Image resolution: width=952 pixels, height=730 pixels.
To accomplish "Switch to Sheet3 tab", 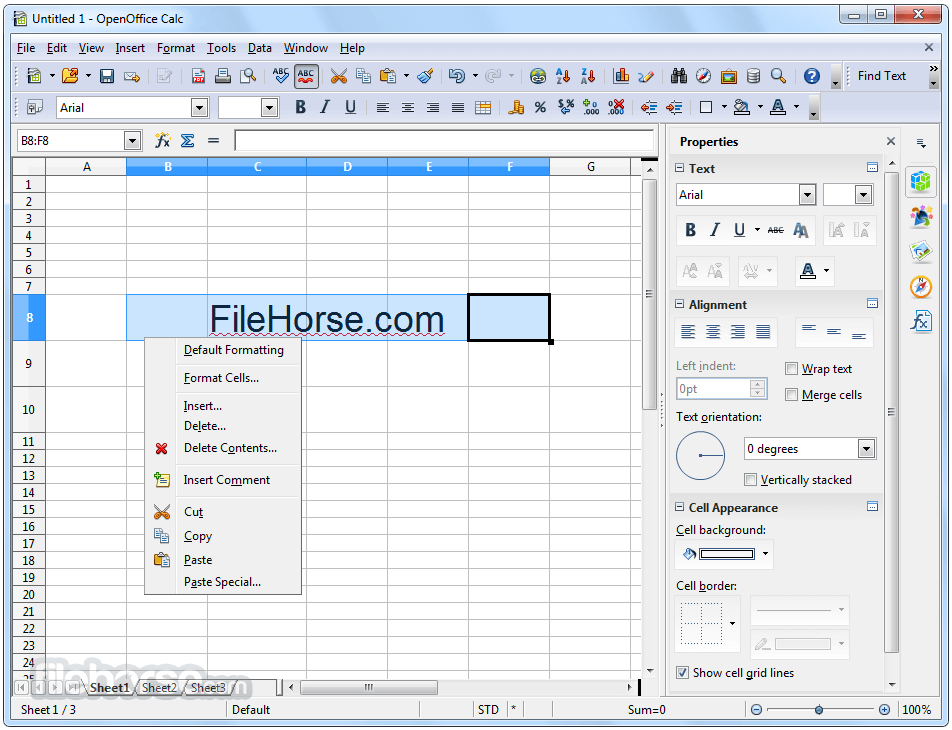I will tap(208, 687).
